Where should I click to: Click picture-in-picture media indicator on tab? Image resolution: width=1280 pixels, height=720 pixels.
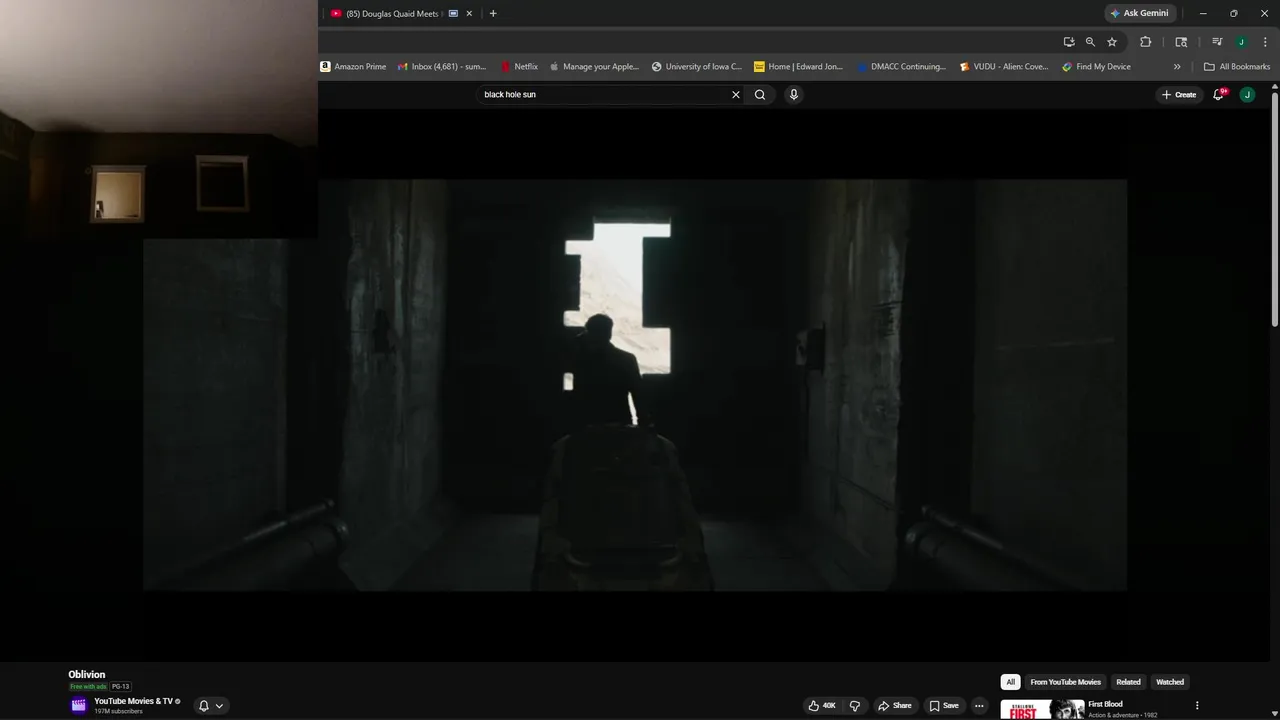click(x=453, y=14)
